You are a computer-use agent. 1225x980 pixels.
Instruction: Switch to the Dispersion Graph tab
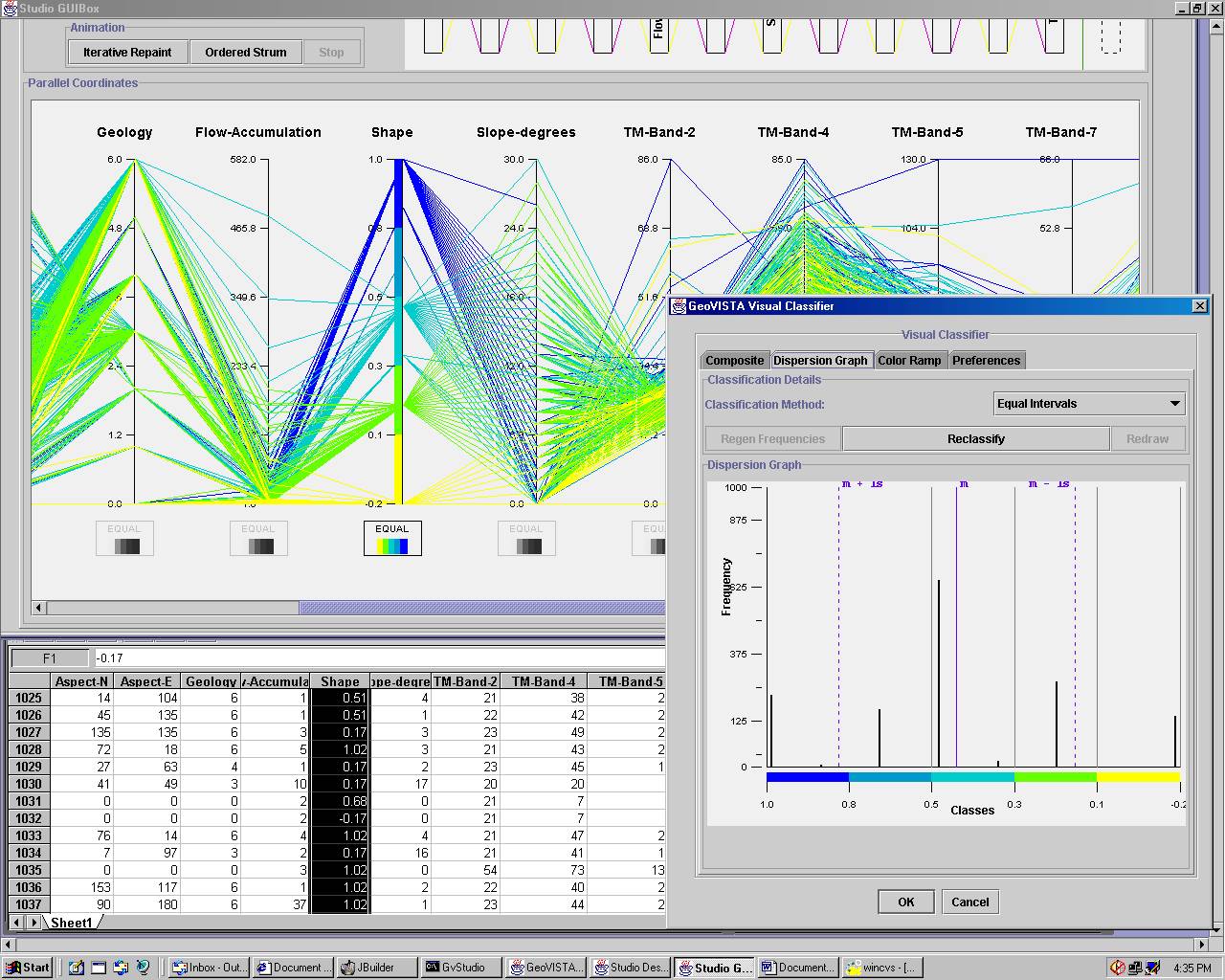click(820, 360)
